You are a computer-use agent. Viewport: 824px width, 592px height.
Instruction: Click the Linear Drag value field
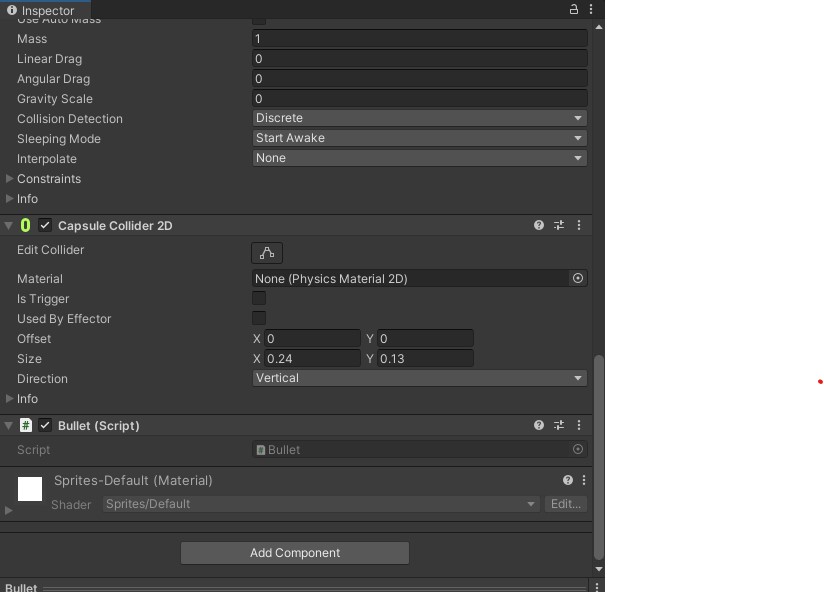click(x=419, y=58)
